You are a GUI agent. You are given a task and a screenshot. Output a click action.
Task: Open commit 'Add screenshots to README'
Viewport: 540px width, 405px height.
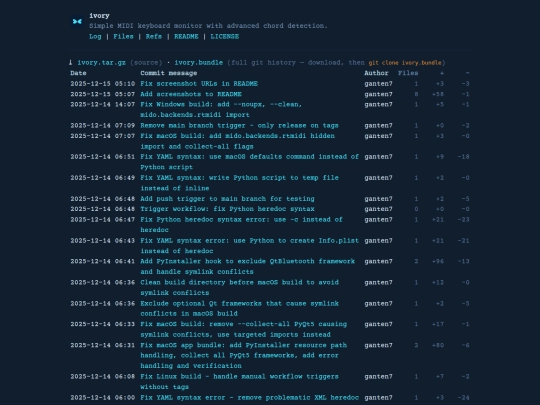click(191, 94)
